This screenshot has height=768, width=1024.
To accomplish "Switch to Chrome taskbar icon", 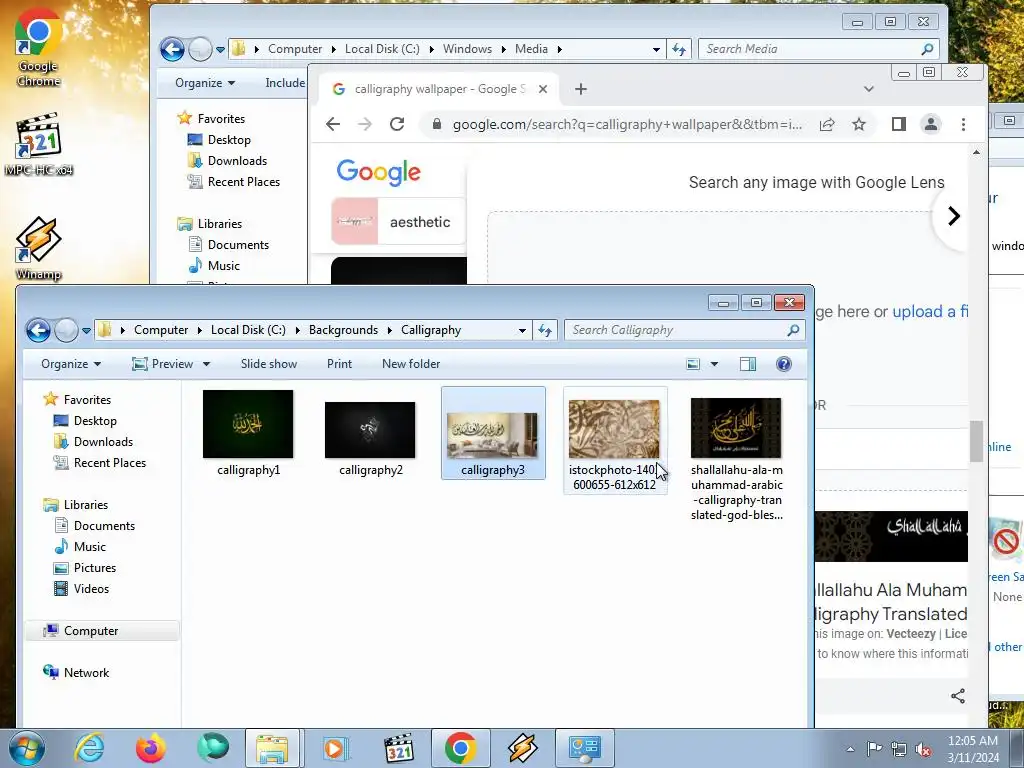I will pyautogui.click(x=460, y=748).
